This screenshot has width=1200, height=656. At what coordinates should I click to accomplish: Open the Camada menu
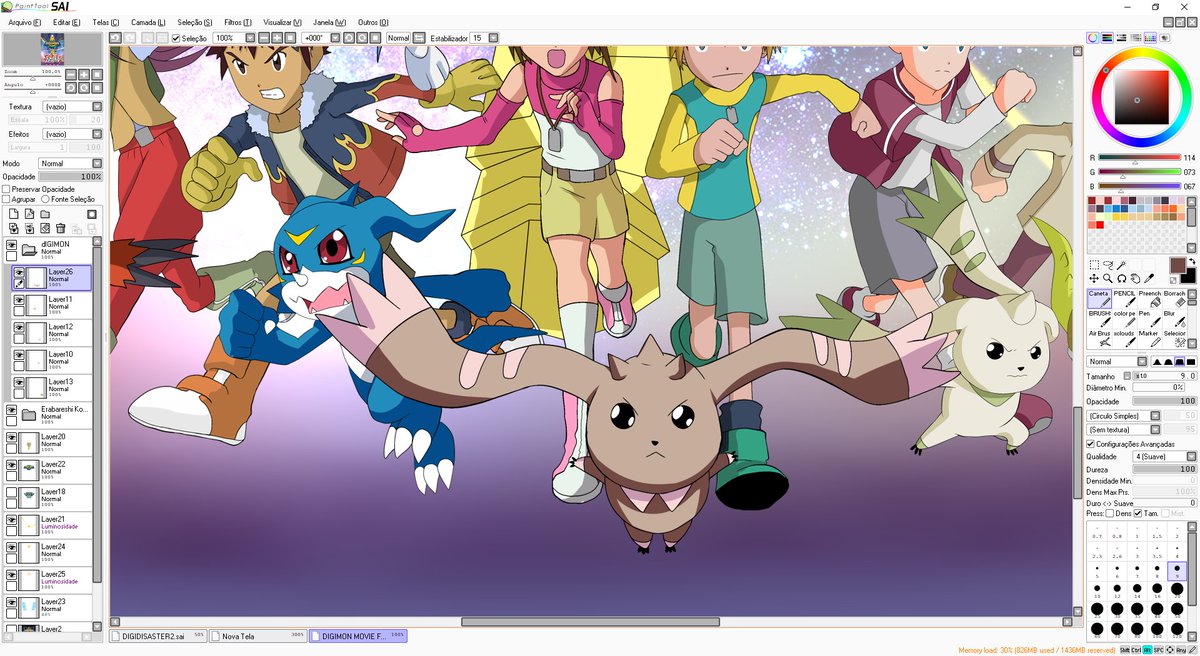click(149, 22)
